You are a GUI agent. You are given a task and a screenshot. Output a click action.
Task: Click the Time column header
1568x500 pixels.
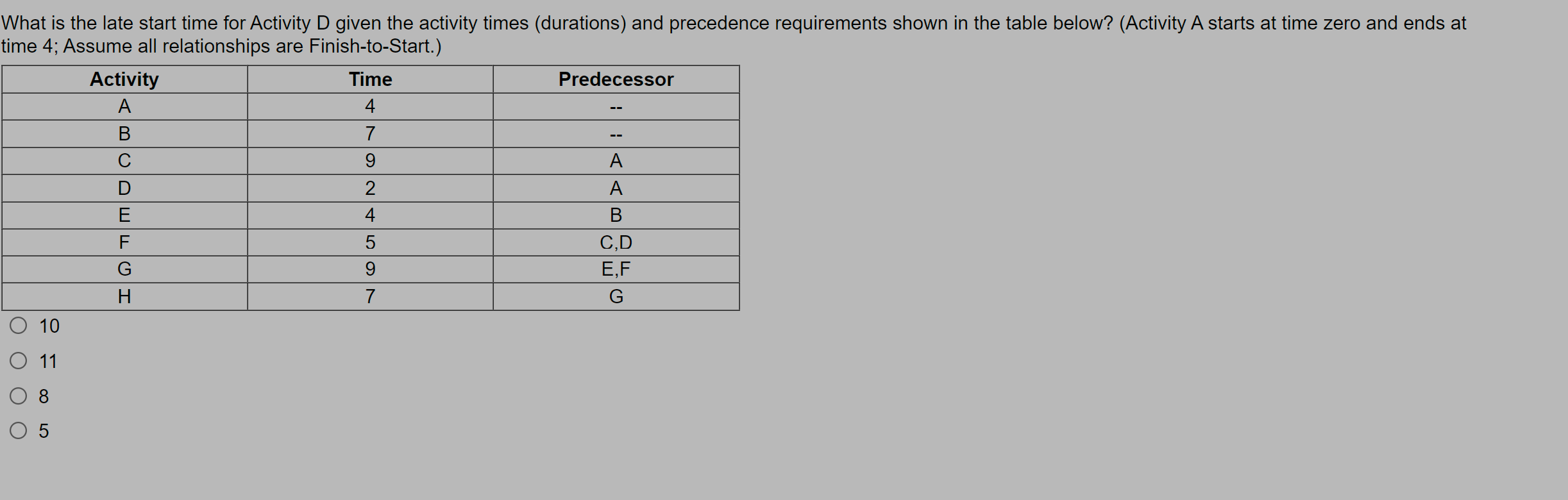pos(369,79)
